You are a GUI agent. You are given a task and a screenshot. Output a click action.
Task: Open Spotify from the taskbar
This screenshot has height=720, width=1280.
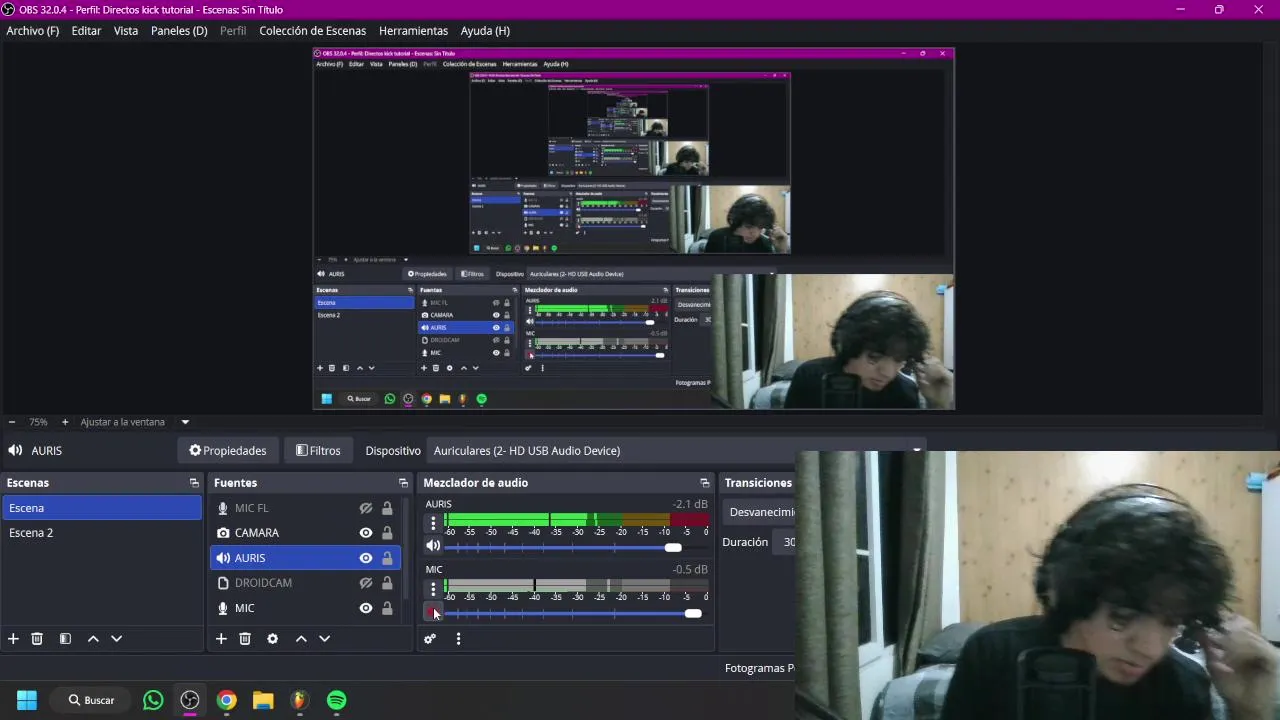click(x=337, y=700)
